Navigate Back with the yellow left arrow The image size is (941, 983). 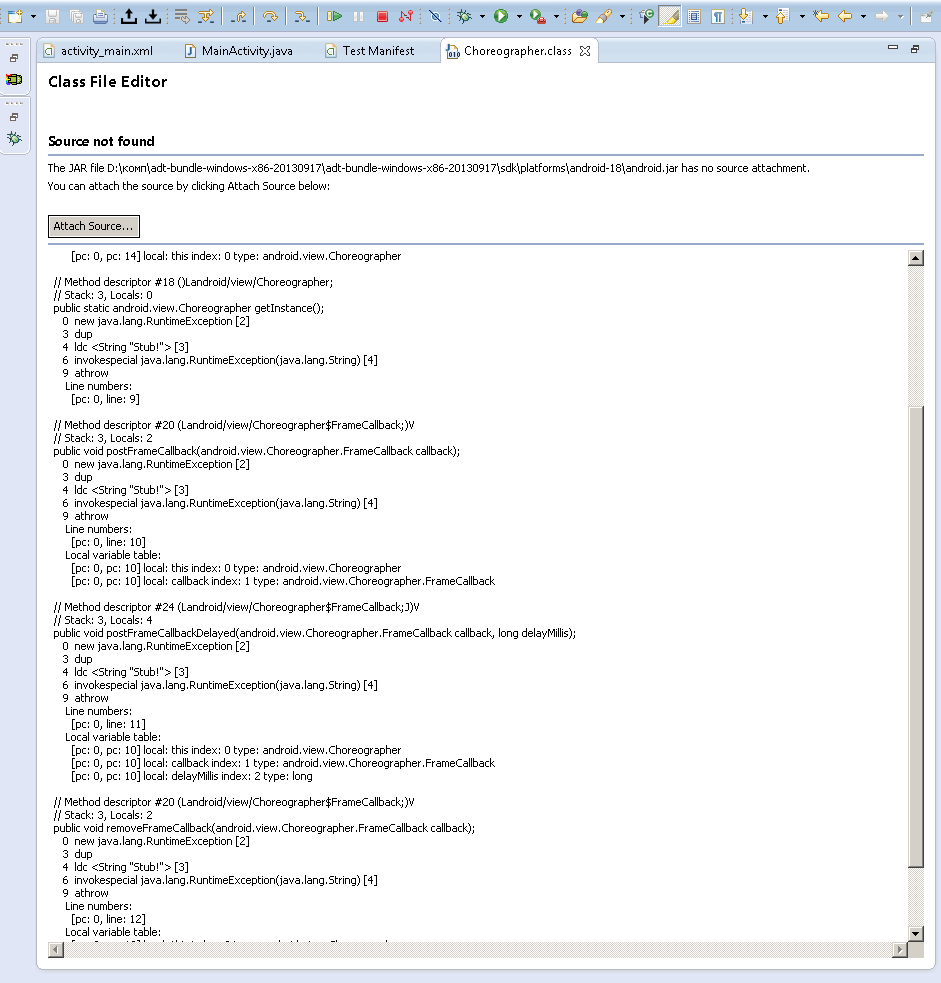click(845, 16)
